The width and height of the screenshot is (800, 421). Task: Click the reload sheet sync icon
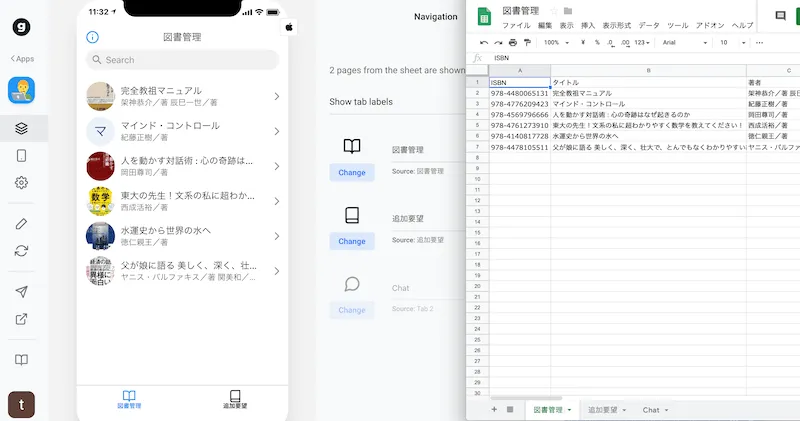[x=21, y=251]
